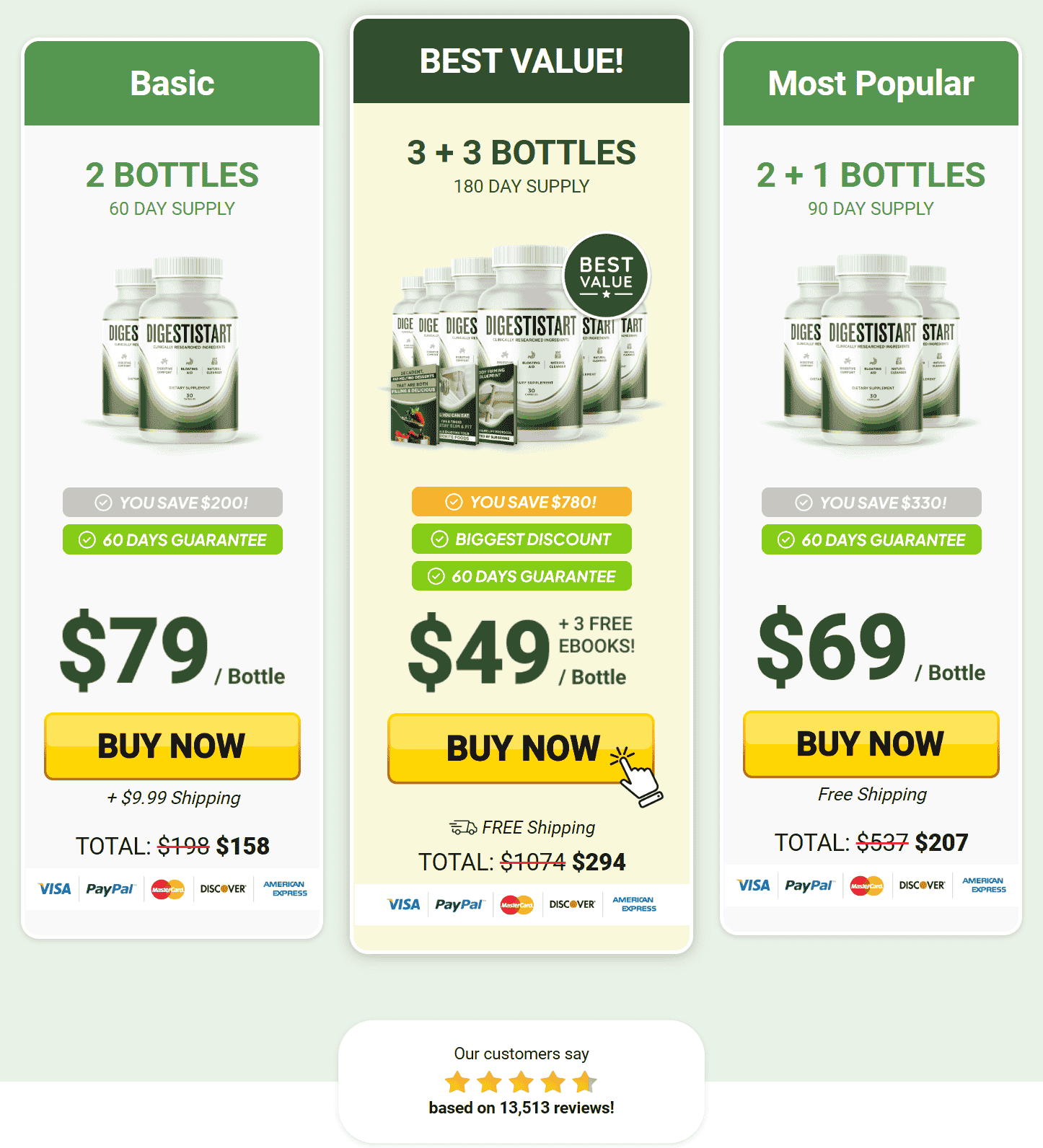Buy the Basic 2 bottles package
This screenshot has height=1148, width=1043.
tap(172, 746)
